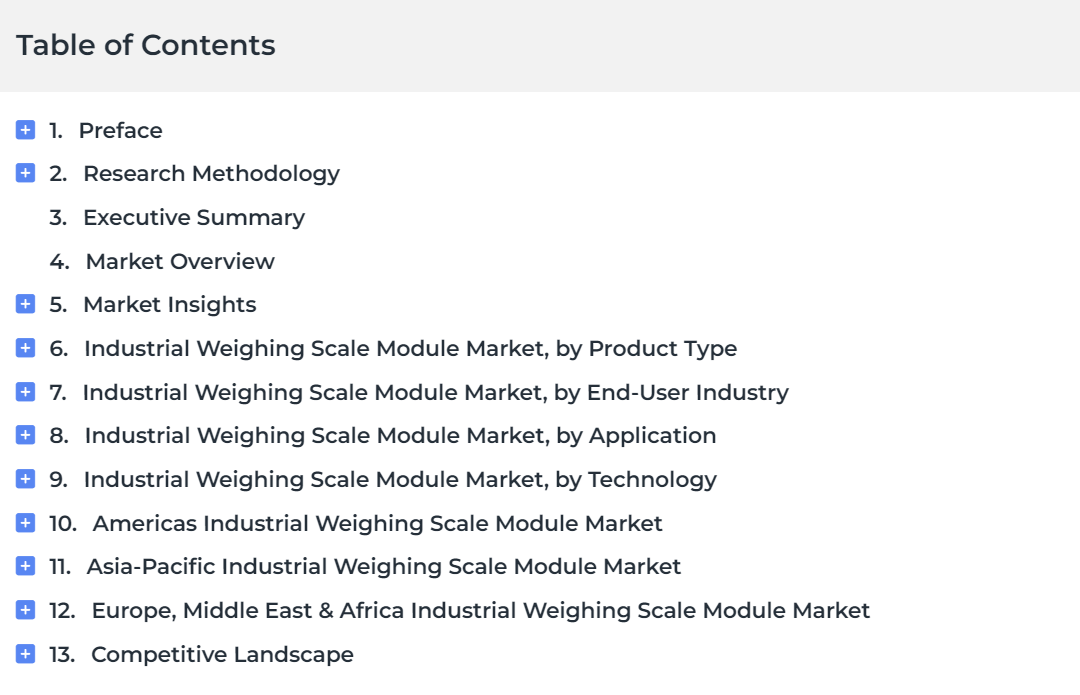Expand Competitive Landscape plus icon

pyautogui.click(x=25, y=654)
